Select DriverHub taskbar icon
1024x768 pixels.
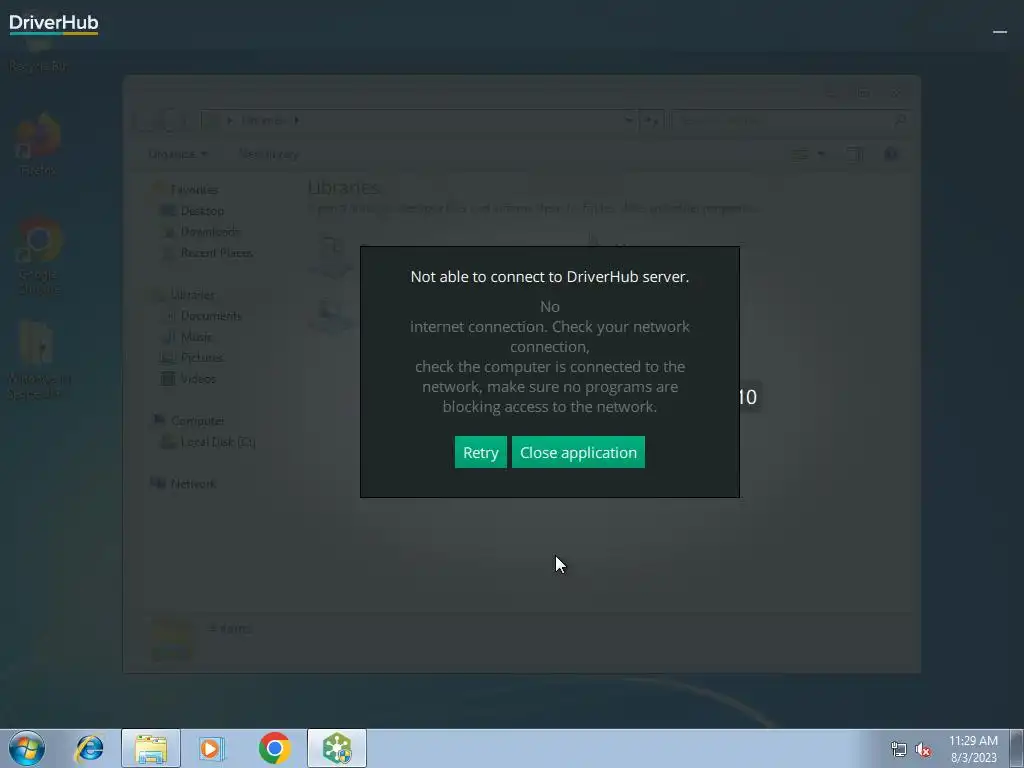coord(337,748)
